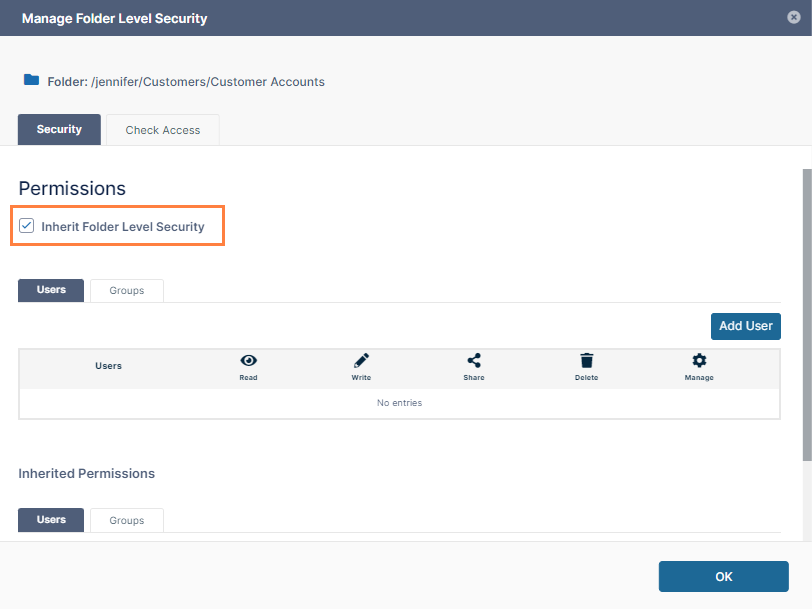Screen dimensions: 812x609
Task: Confirm with the OK button
Action: 723,576
